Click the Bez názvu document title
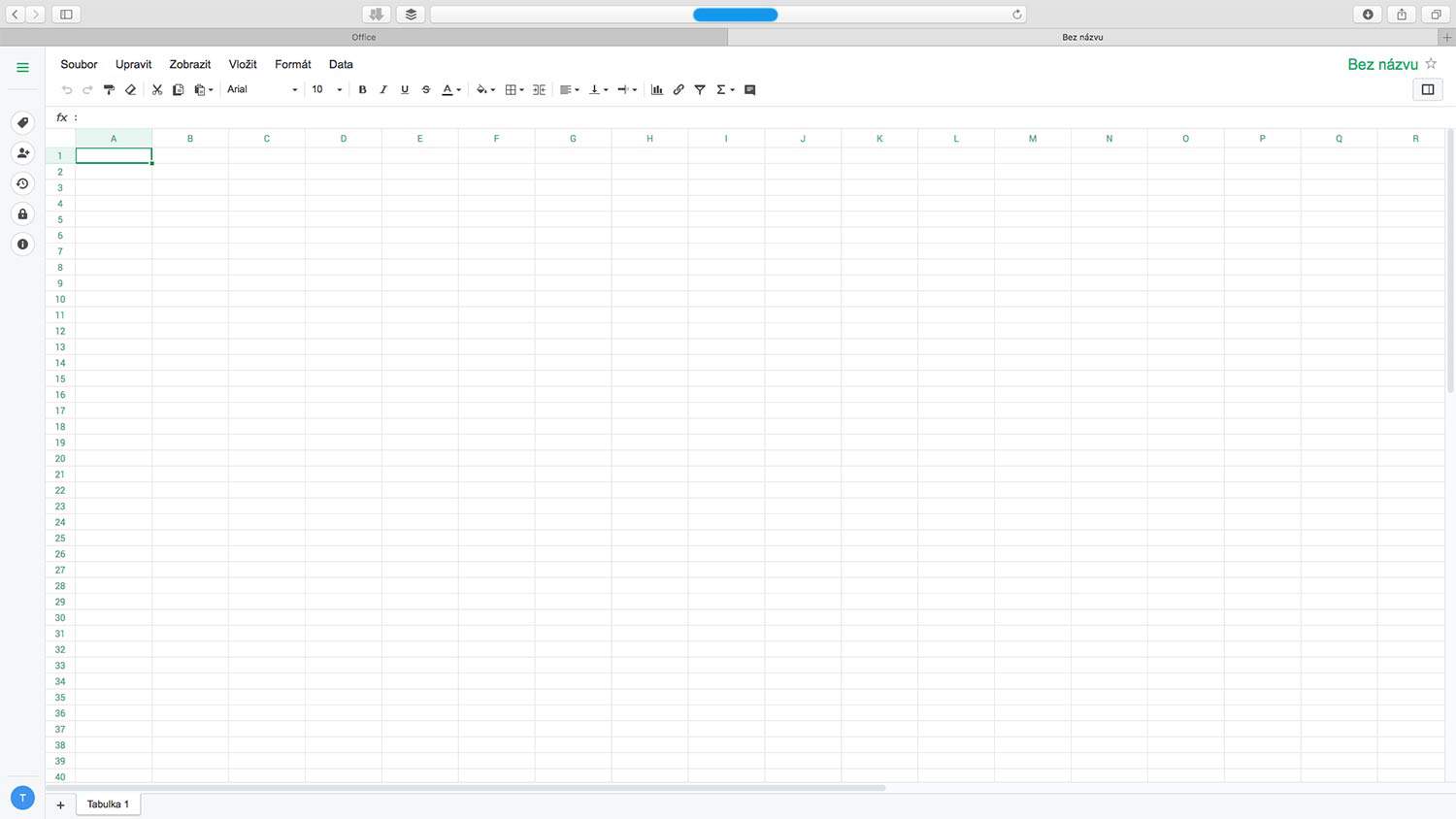The width and height of the screenshot is (1456, 819). (x=1382, y=64)
